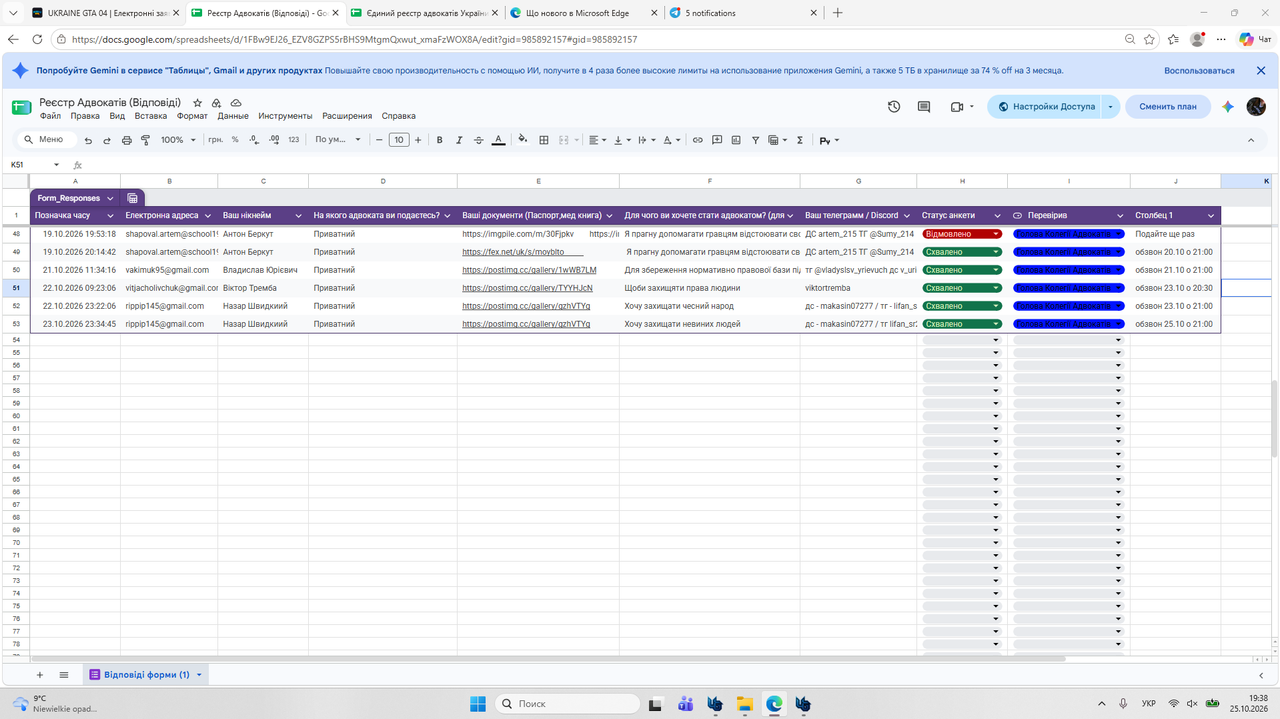Open borders grid icon

[x=544, y=140]
